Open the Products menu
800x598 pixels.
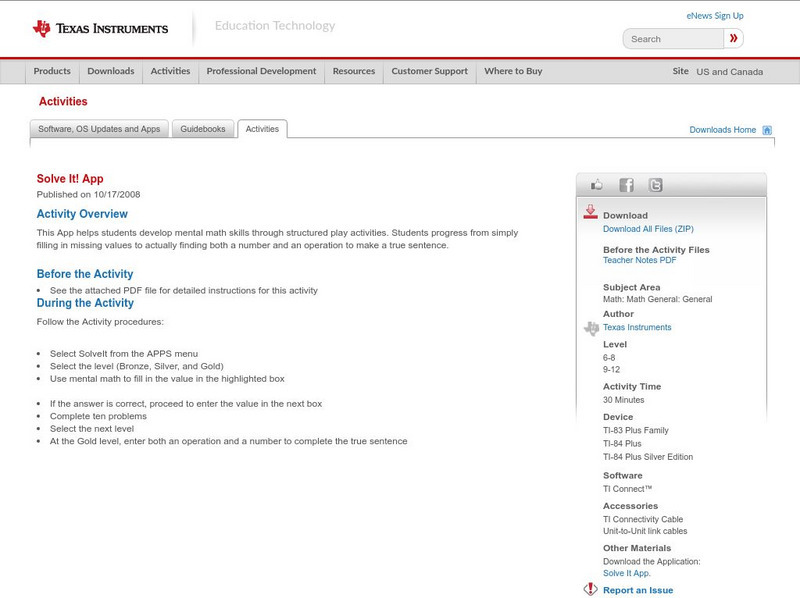pyautogui.click(x=52, y=71)
